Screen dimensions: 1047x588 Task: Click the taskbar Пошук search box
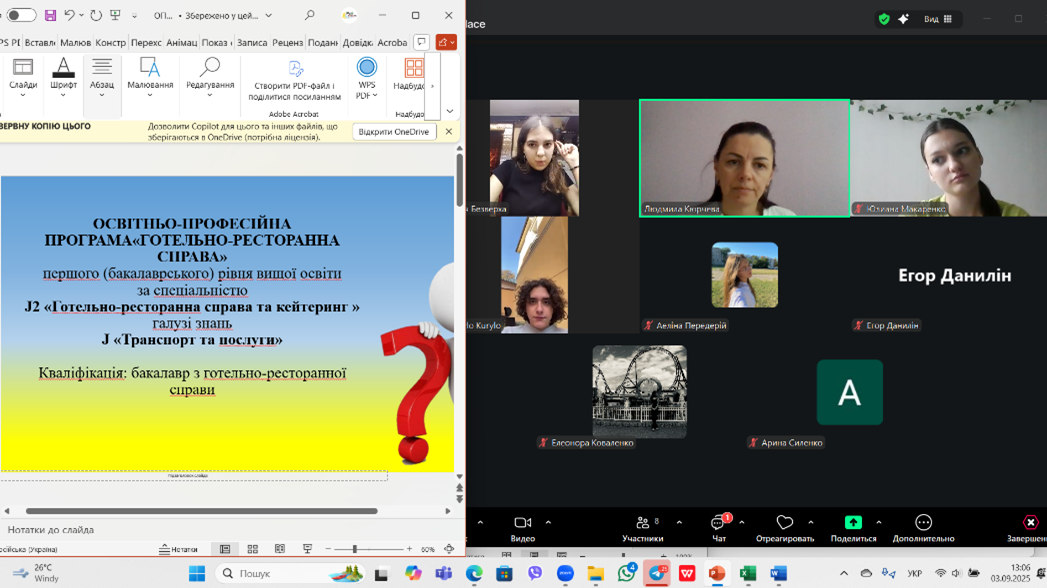[x=292, y=573]
